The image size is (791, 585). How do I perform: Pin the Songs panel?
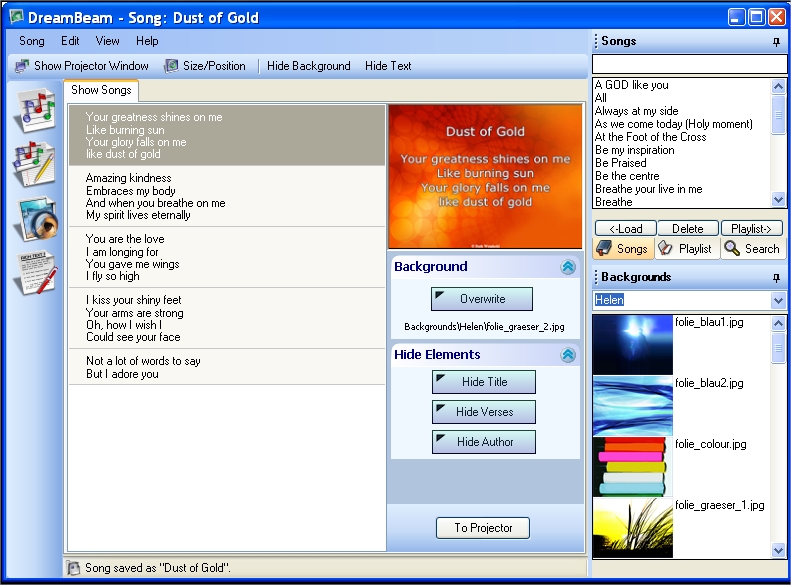[x=776, y=42]
